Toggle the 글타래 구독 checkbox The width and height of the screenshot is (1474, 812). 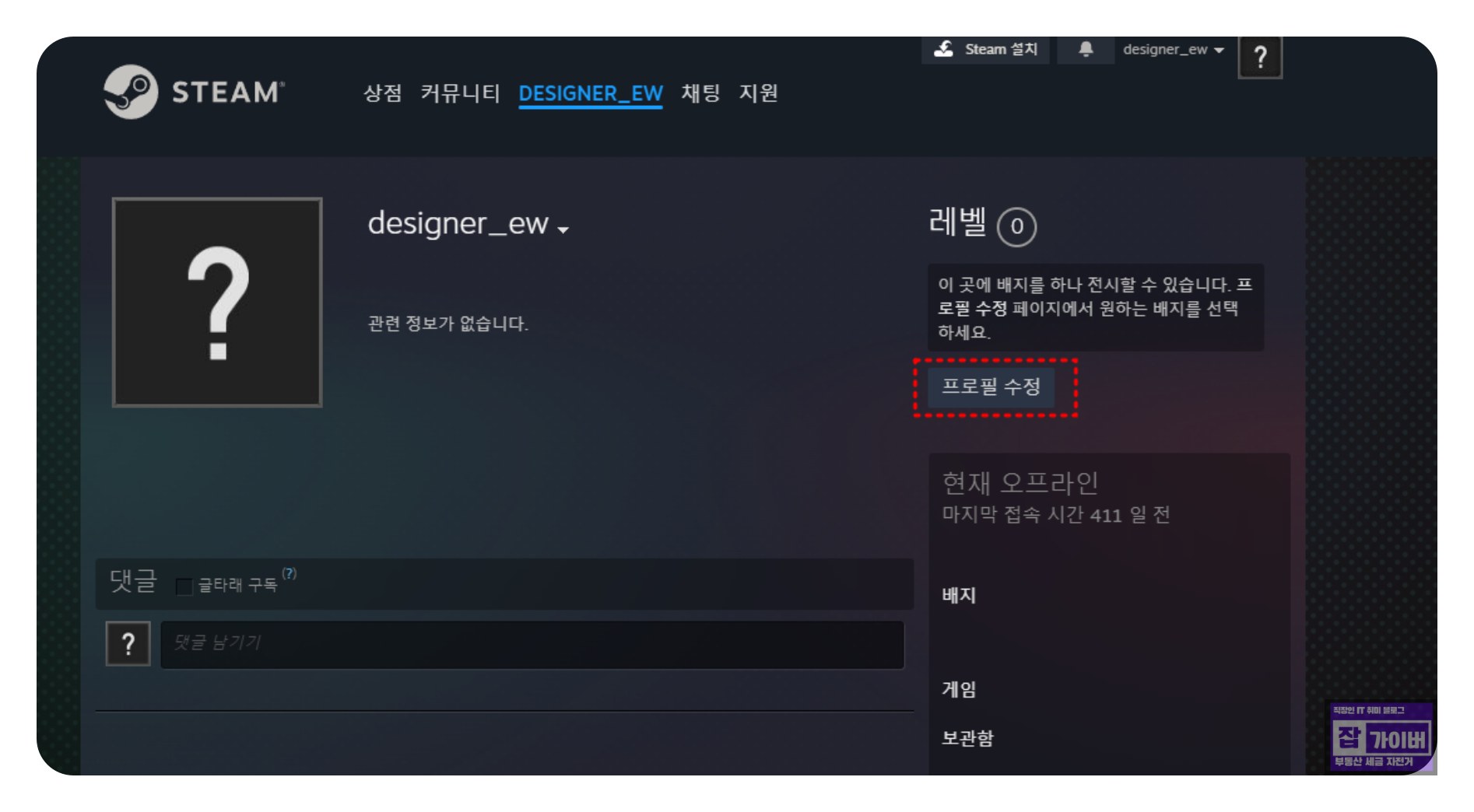point(184,586)
